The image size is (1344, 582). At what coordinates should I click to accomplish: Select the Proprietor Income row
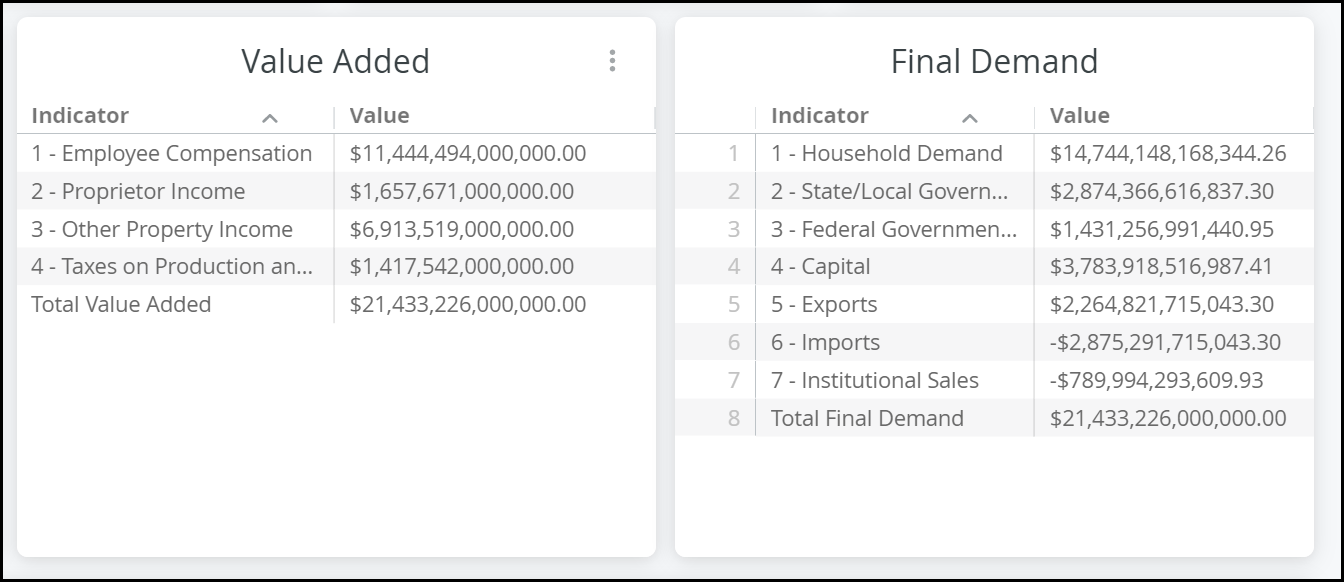[336, 191]
